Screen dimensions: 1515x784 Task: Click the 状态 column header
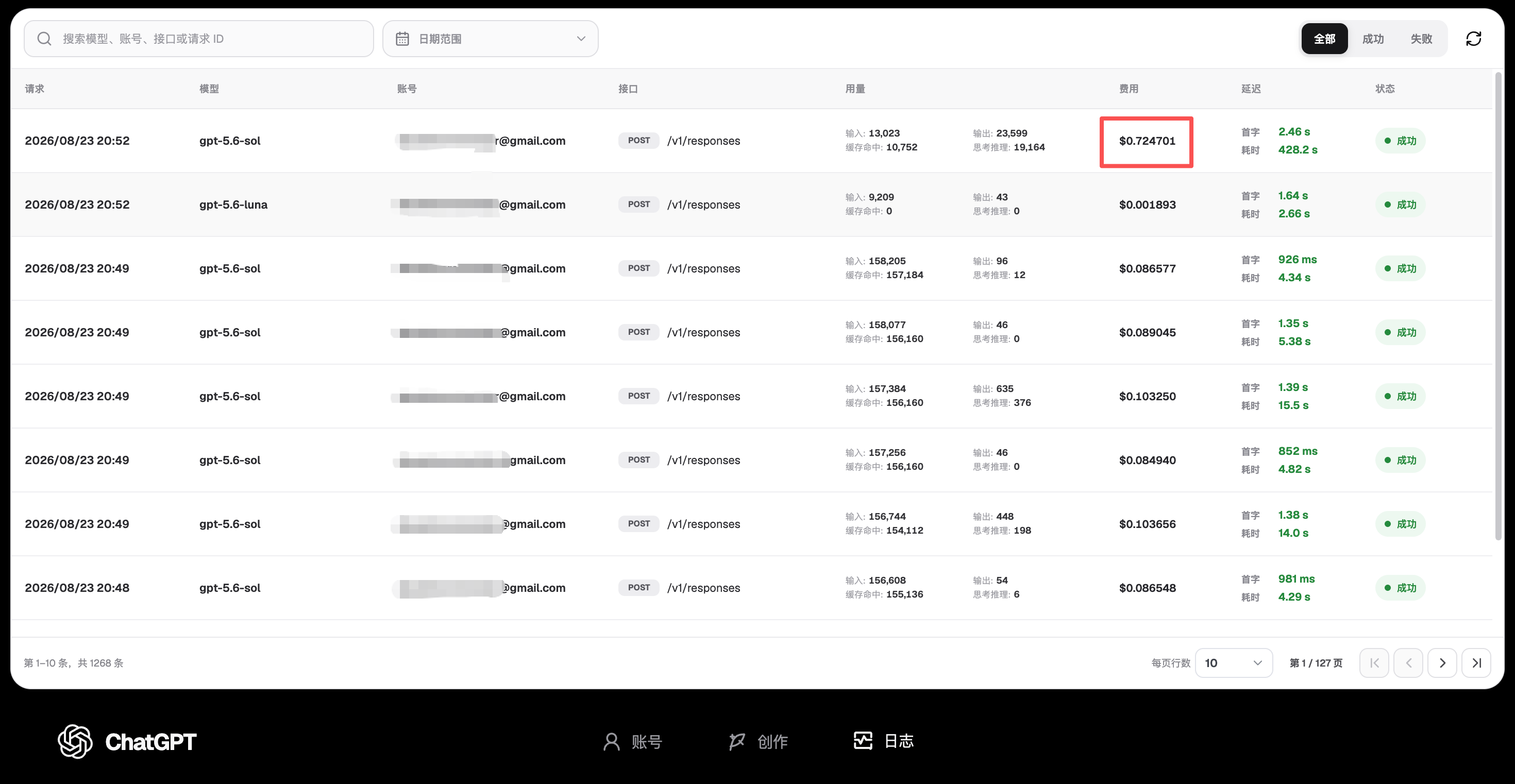[1385, 89]
